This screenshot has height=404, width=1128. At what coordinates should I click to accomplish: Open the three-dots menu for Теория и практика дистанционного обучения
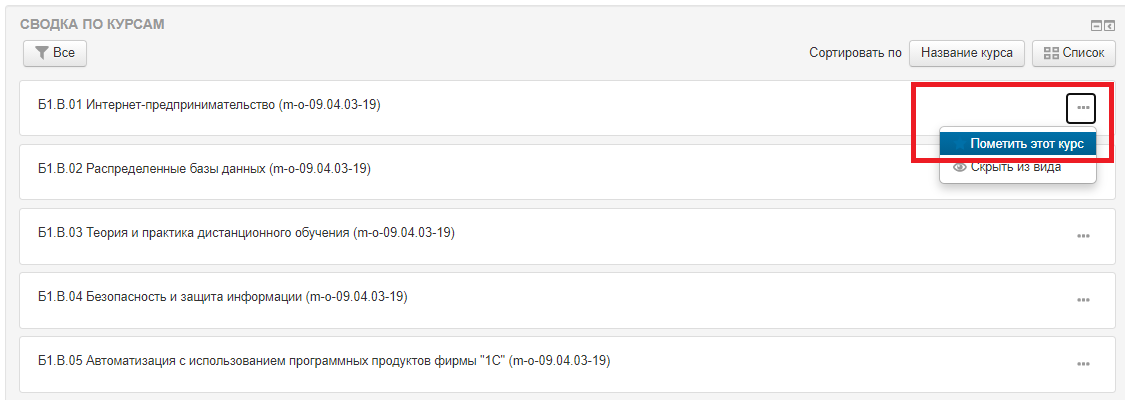[1082, 236]
